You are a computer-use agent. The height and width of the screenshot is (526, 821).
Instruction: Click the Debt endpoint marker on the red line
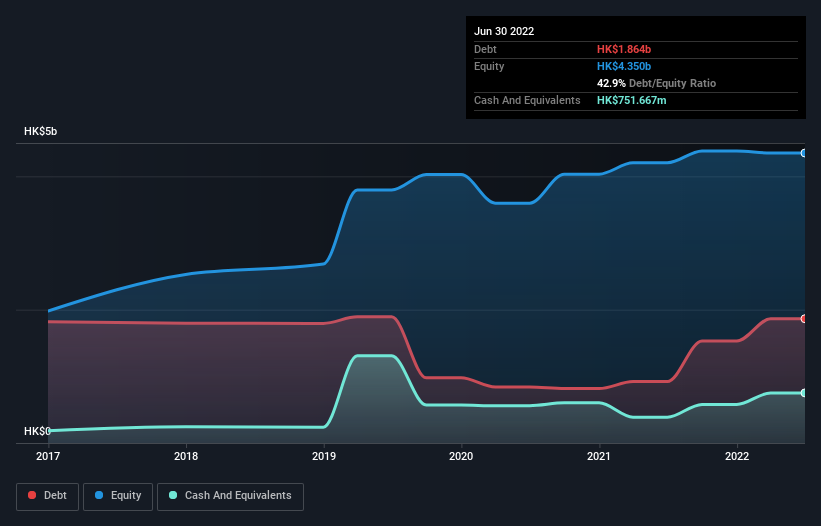tap(804, 319)
